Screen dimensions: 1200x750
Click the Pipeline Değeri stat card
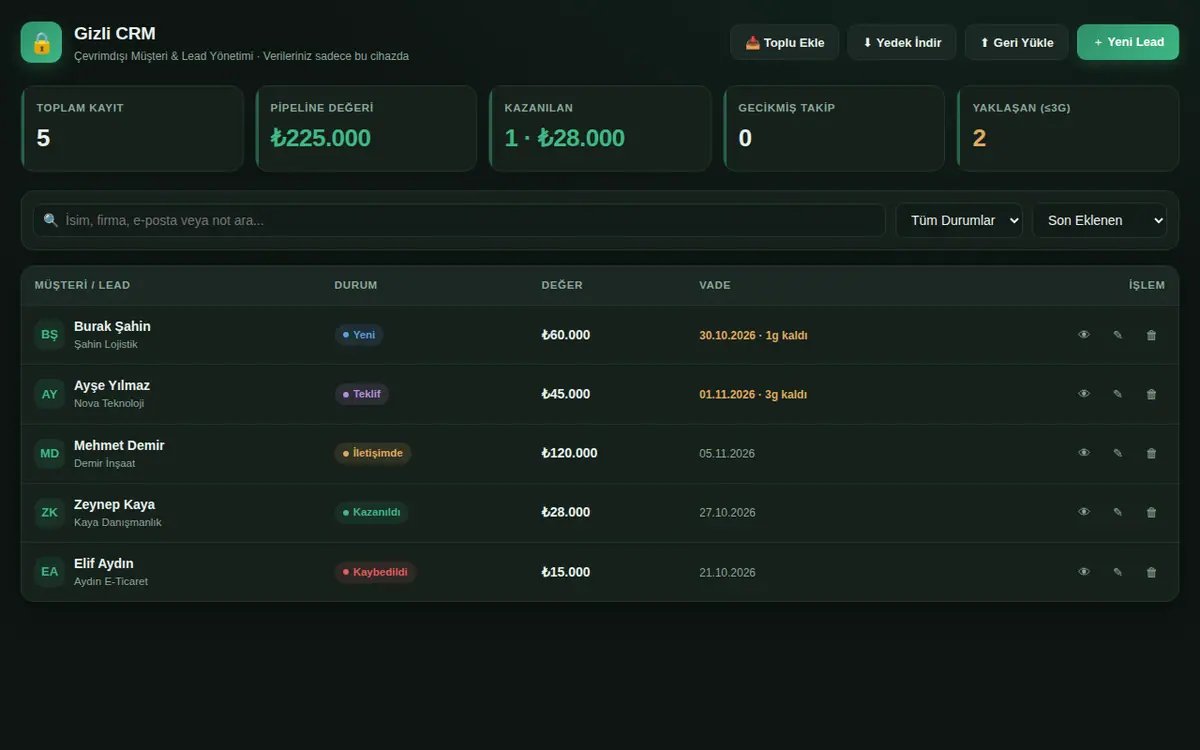tap(366, 128)
